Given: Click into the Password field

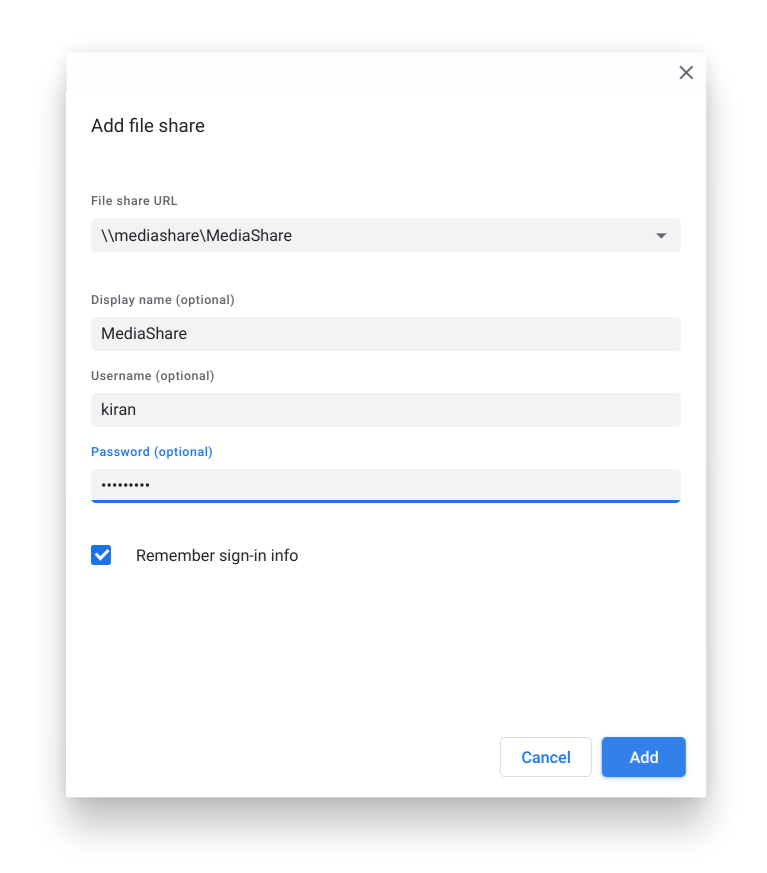Looking at the screenshot, I should (386, 485).
